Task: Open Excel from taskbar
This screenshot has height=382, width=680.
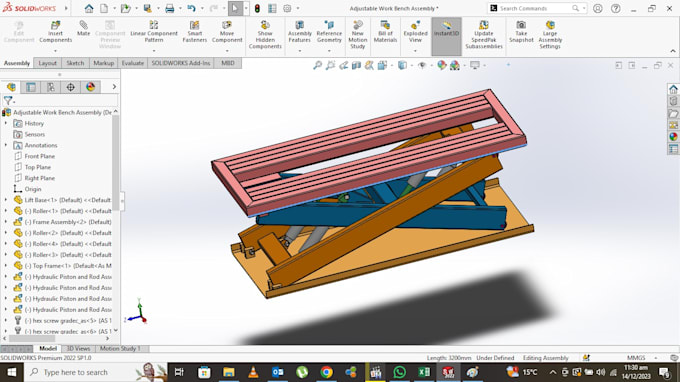Action: 424,372
